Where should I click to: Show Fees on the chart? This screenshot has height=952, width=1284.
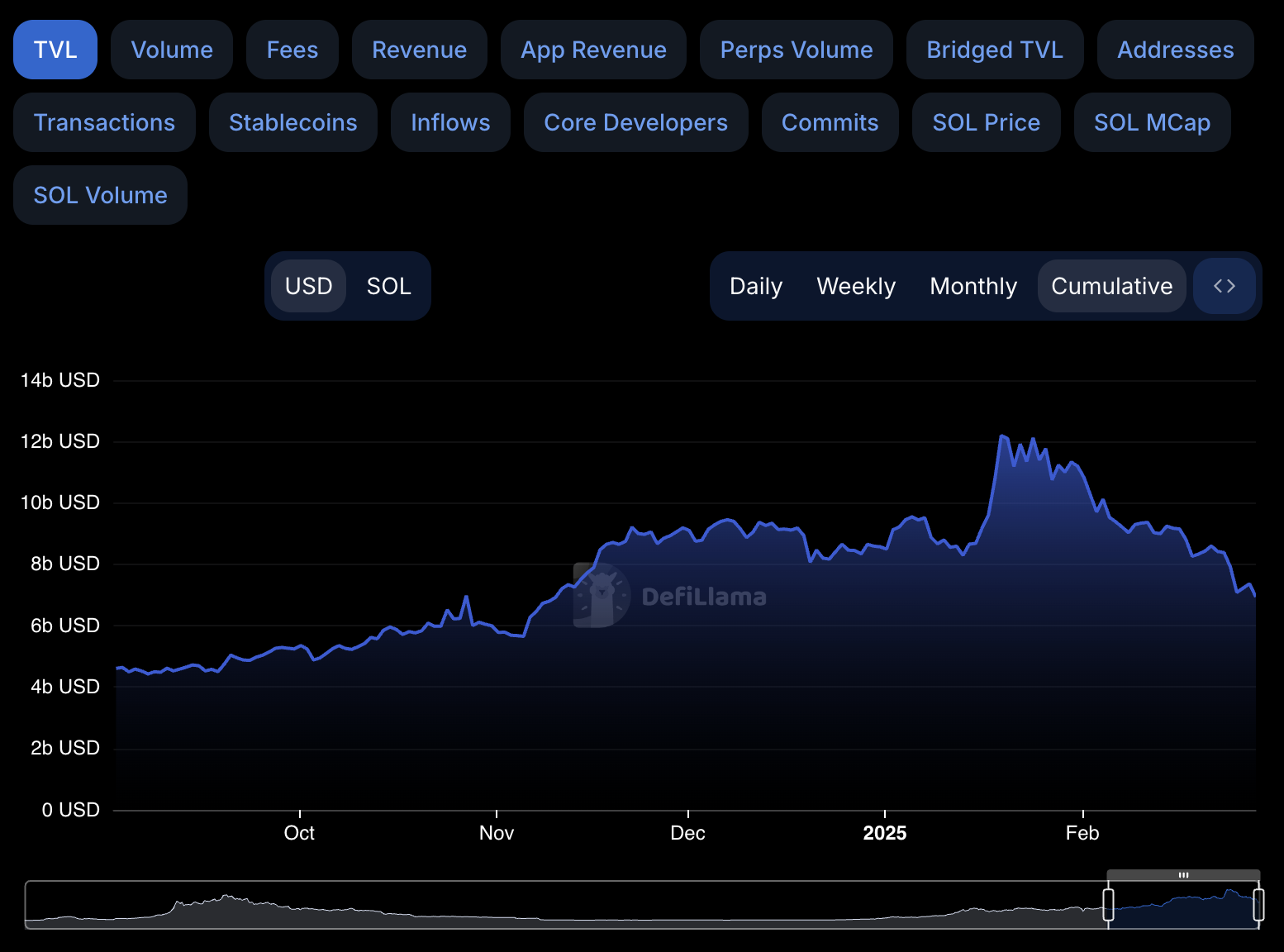click(292, 50)
